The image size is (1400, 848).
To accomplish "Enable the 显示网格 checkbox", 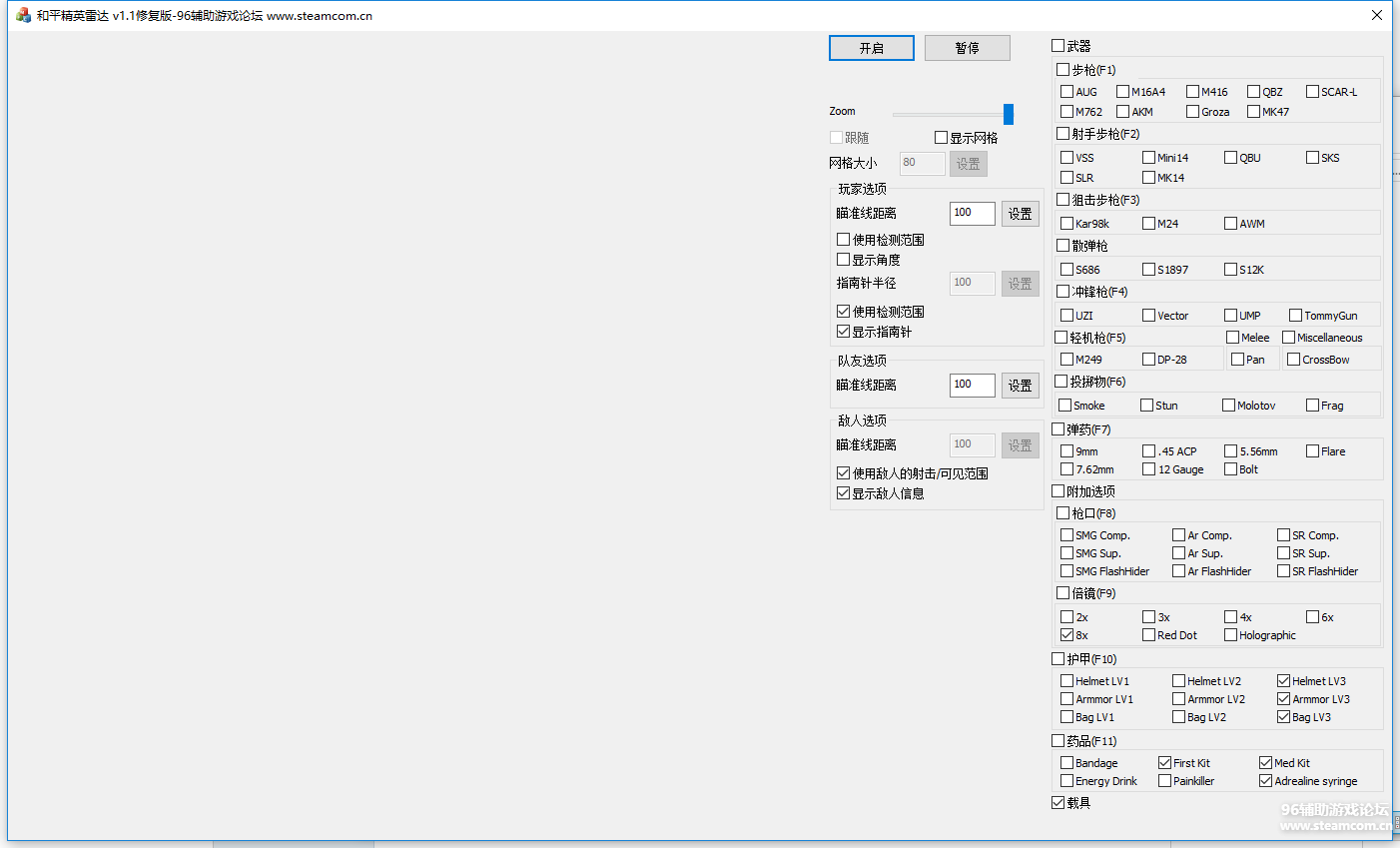I will tap(941, 138).
